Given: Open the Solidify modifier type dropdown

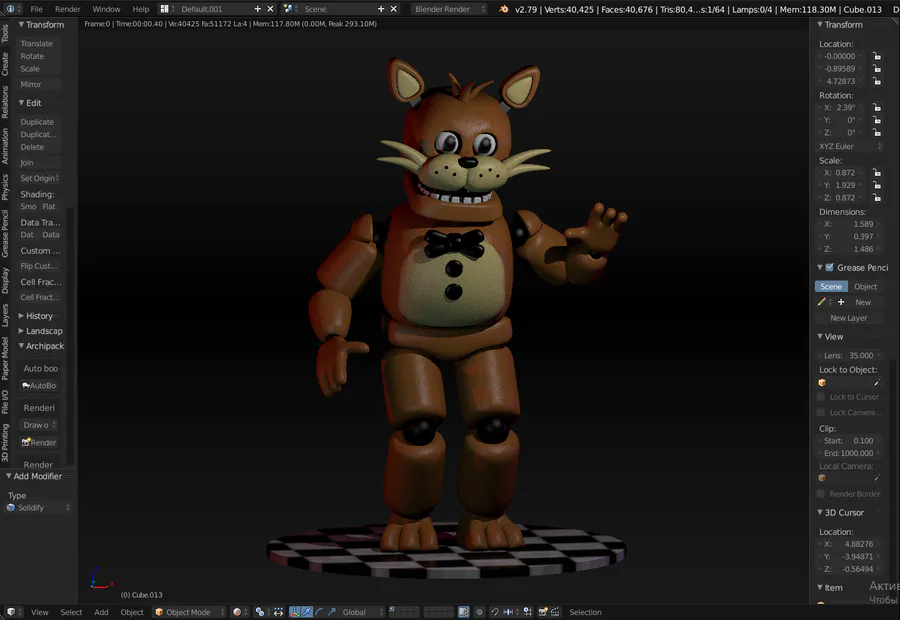Looking at the screenshot, I should click(x=38, y=507).
